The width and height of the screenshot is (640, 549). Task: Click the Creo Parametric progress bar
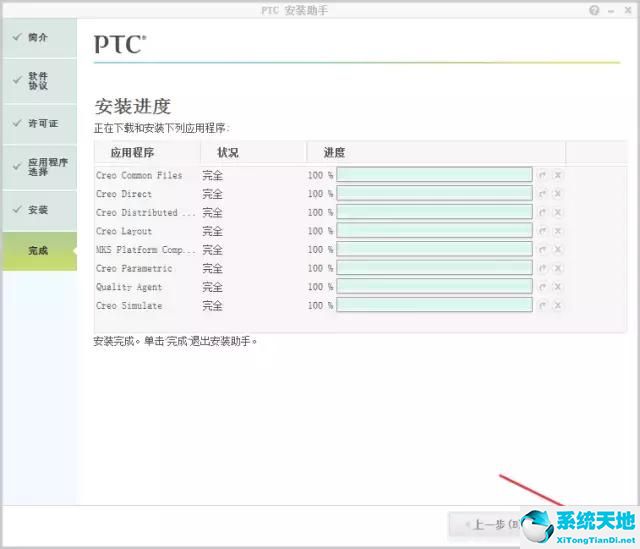point(434,268)
